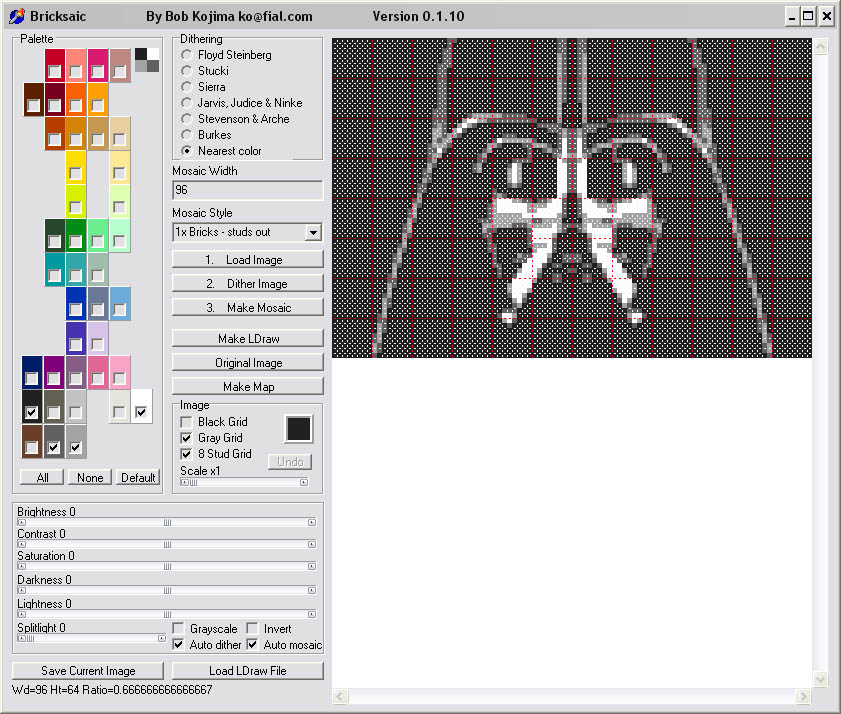Tick the Invert checkbox
This screenshot has height=714, width=841.
(x=252, y=629)
